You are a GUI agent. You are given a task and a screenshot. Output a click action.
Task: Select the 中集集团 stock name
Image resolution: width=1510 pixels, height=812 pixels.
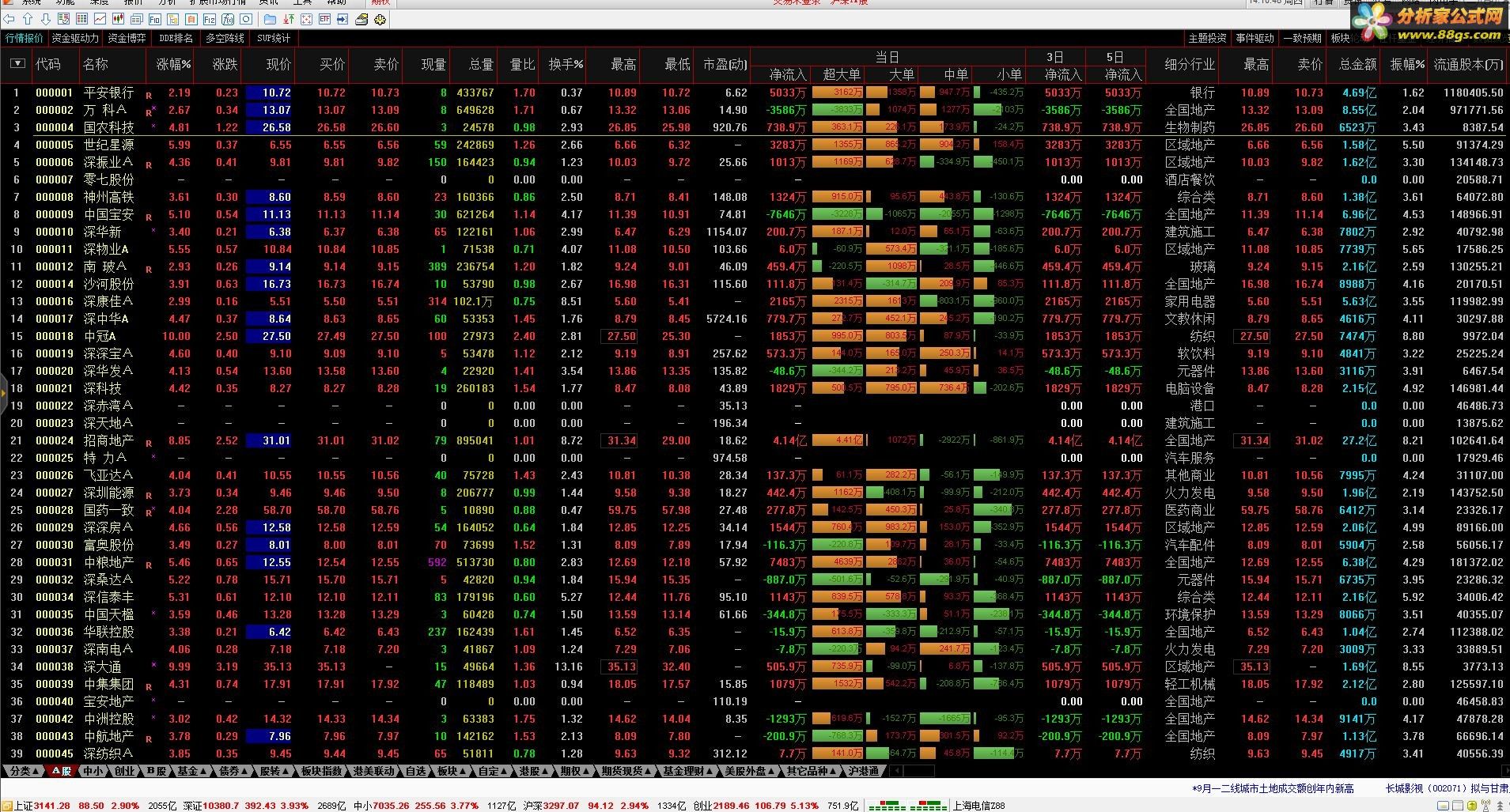(x=109, y=684)
